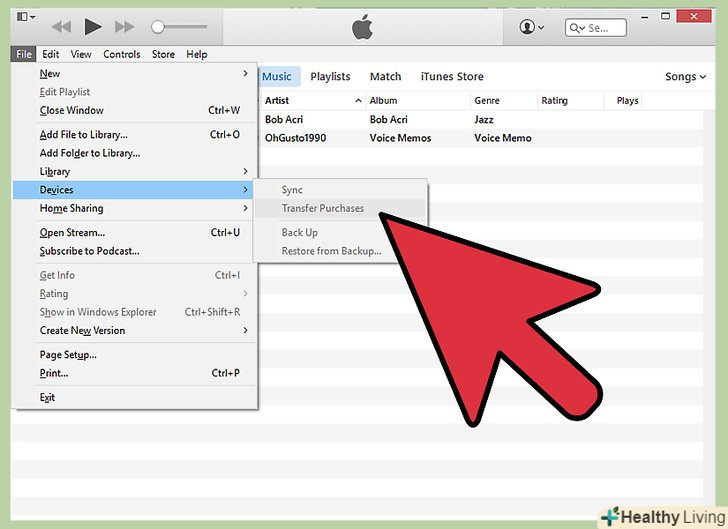Choose Open Stream
Viewport: 728px width, 529px height.
135,233
